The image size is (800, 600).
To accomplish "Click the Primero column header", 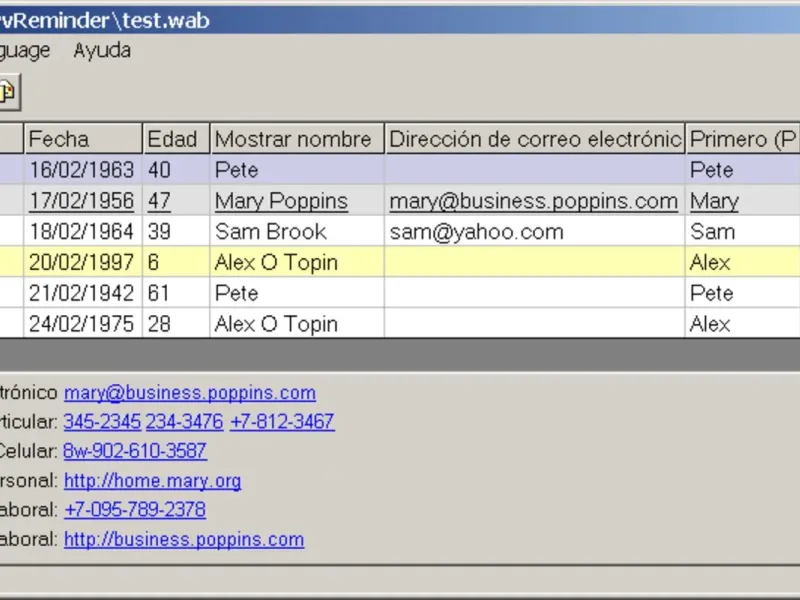I will pos(742,139).
